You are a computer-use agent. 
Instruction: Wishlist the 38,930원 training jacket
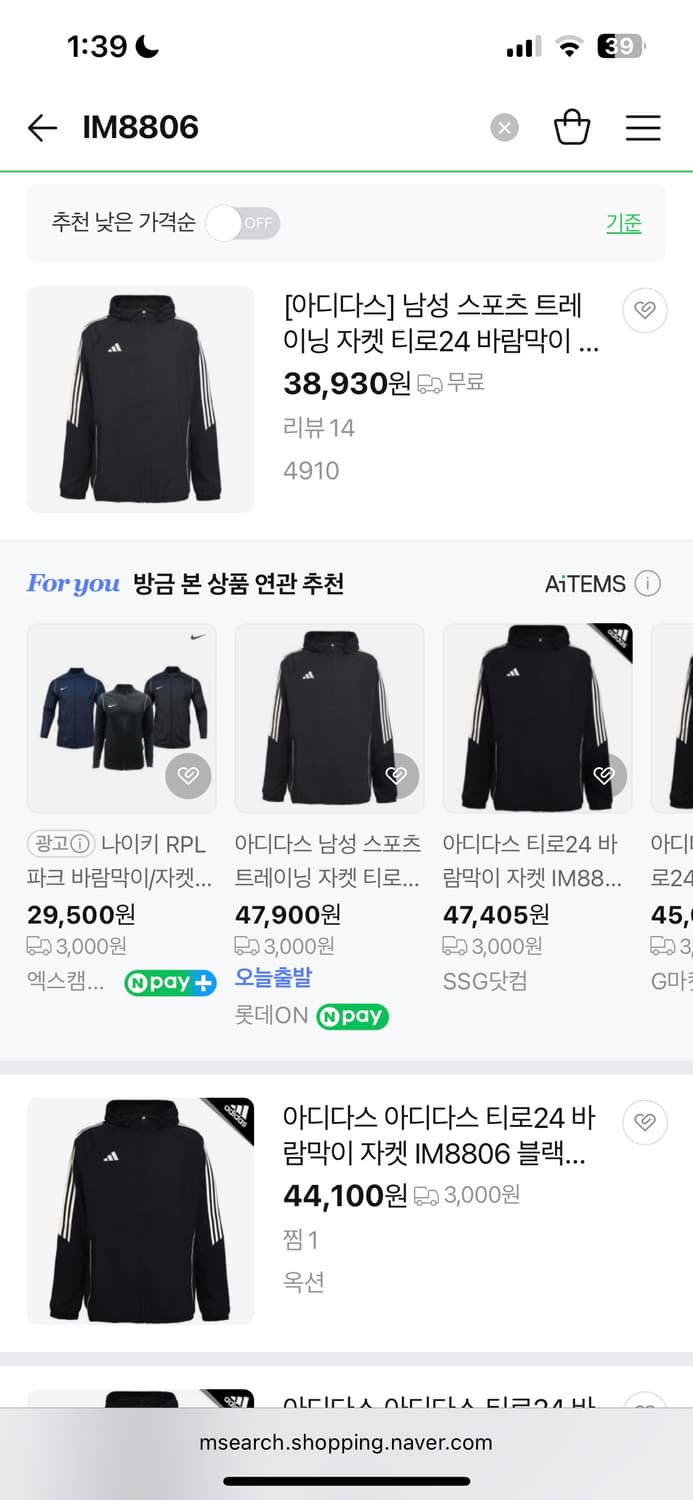point(645,311)
